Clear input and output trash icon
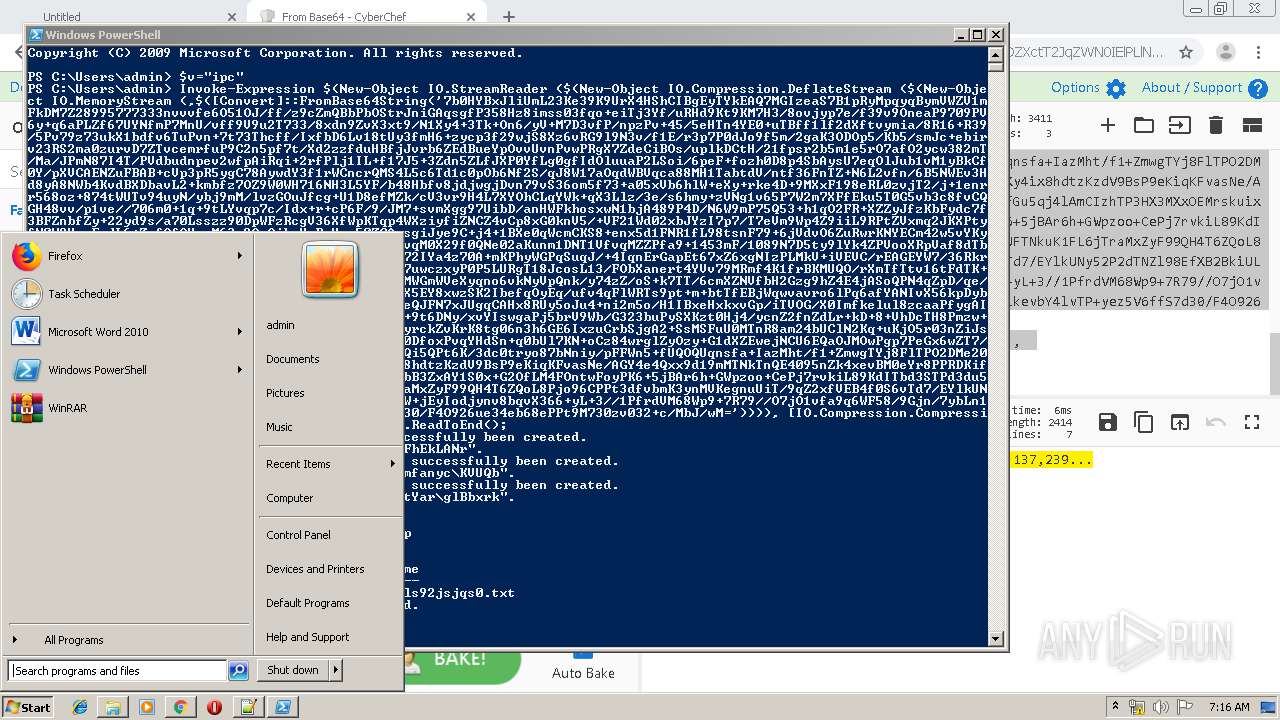 point(1216,125)
